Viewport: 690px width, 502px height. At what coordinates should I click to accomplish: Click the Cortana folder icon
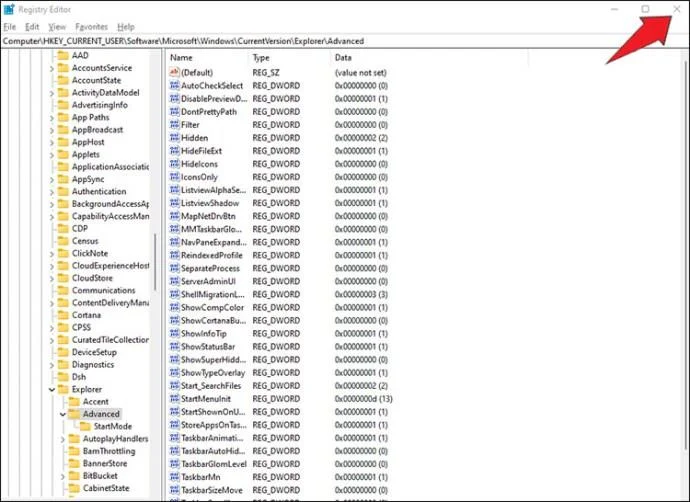63,315
